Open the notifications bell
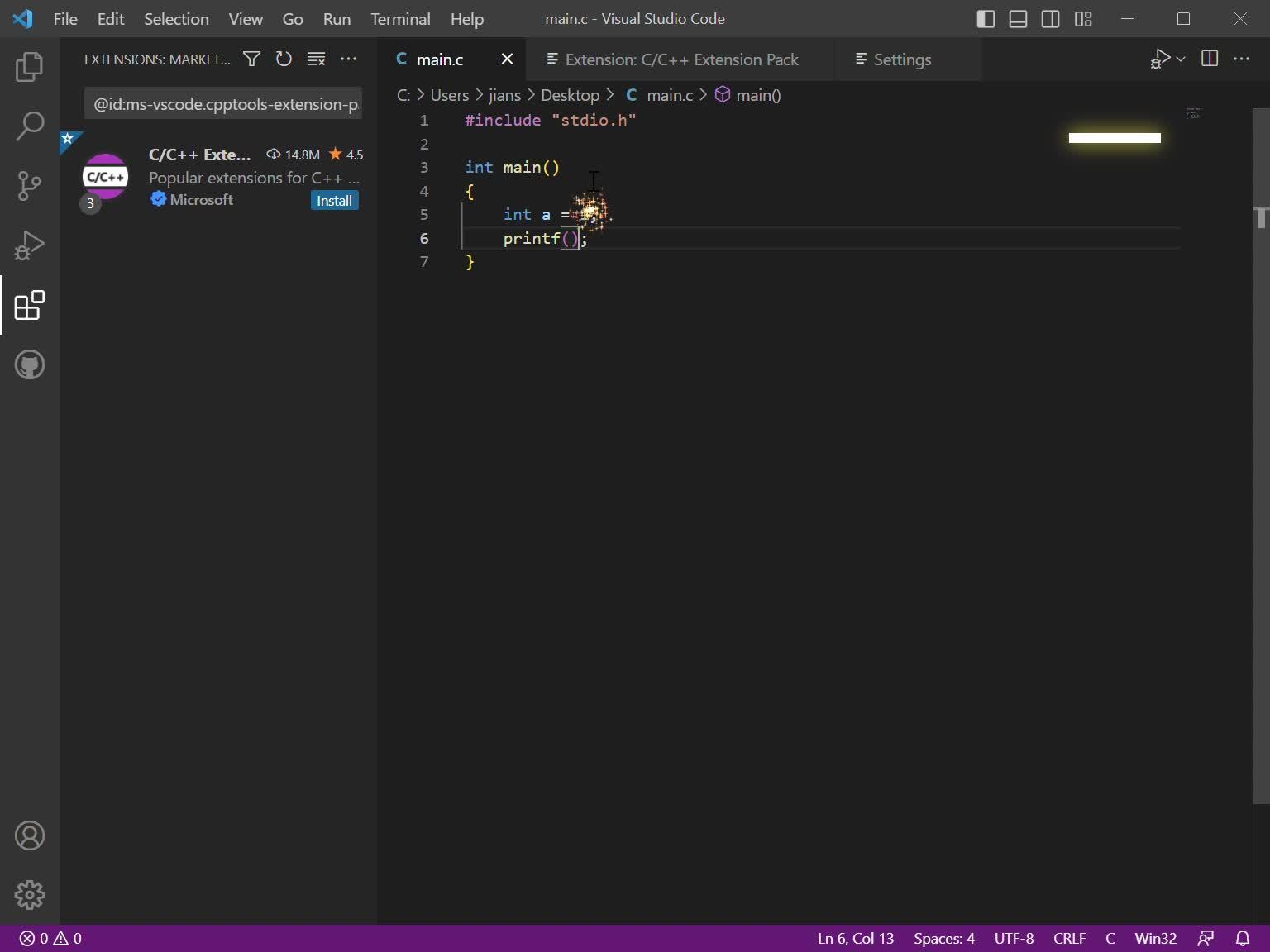 click(1244, 939)
